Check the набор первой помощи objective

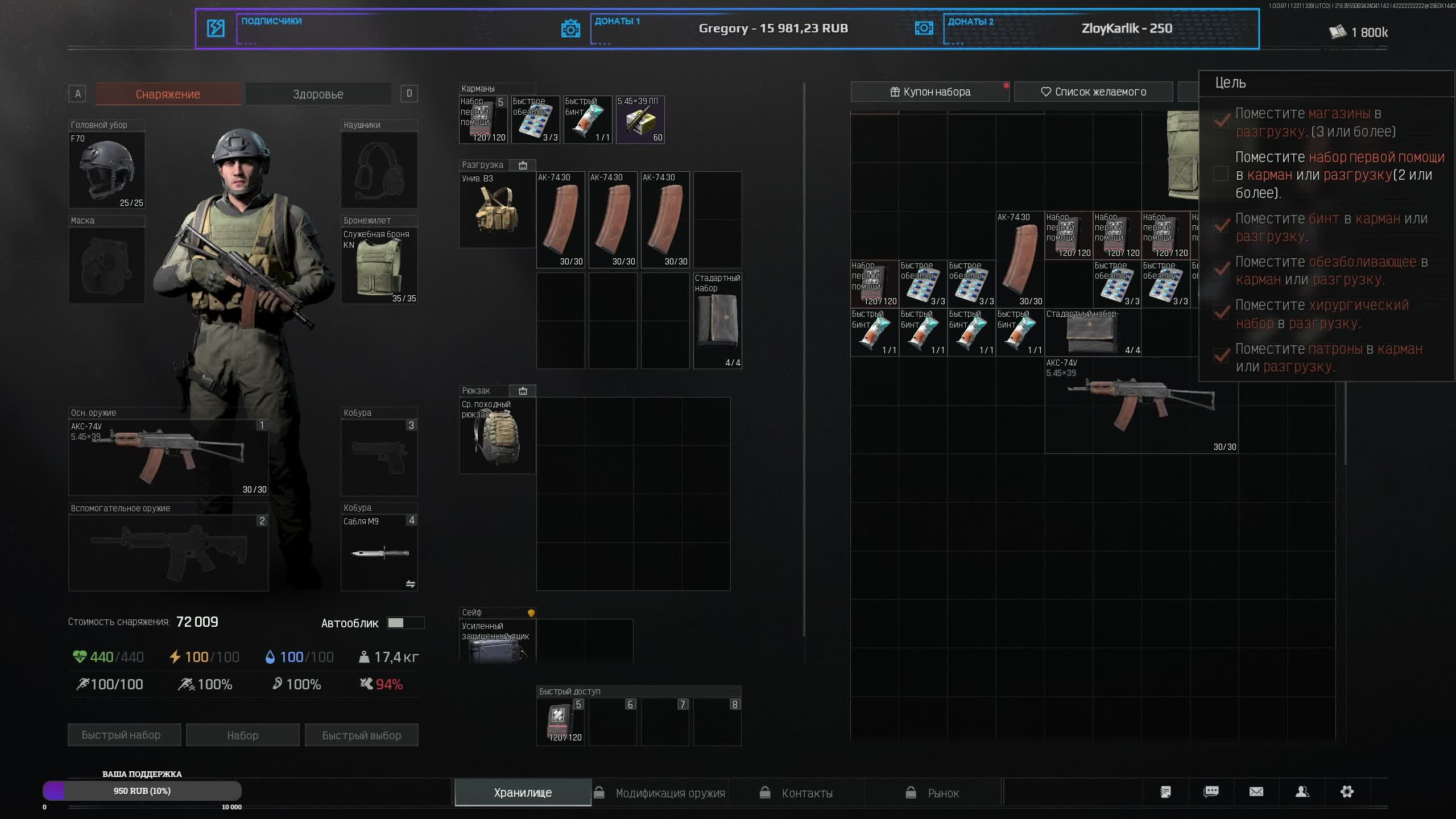click(x=1221, y=174)
